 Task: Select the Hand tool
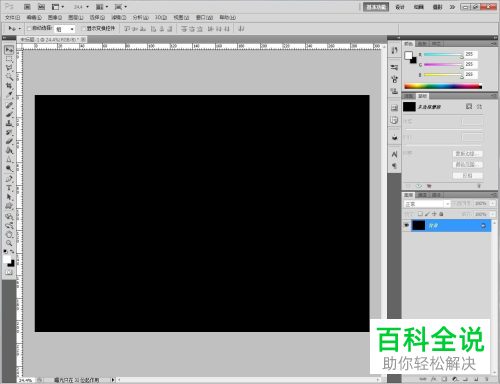coord(9,235)
